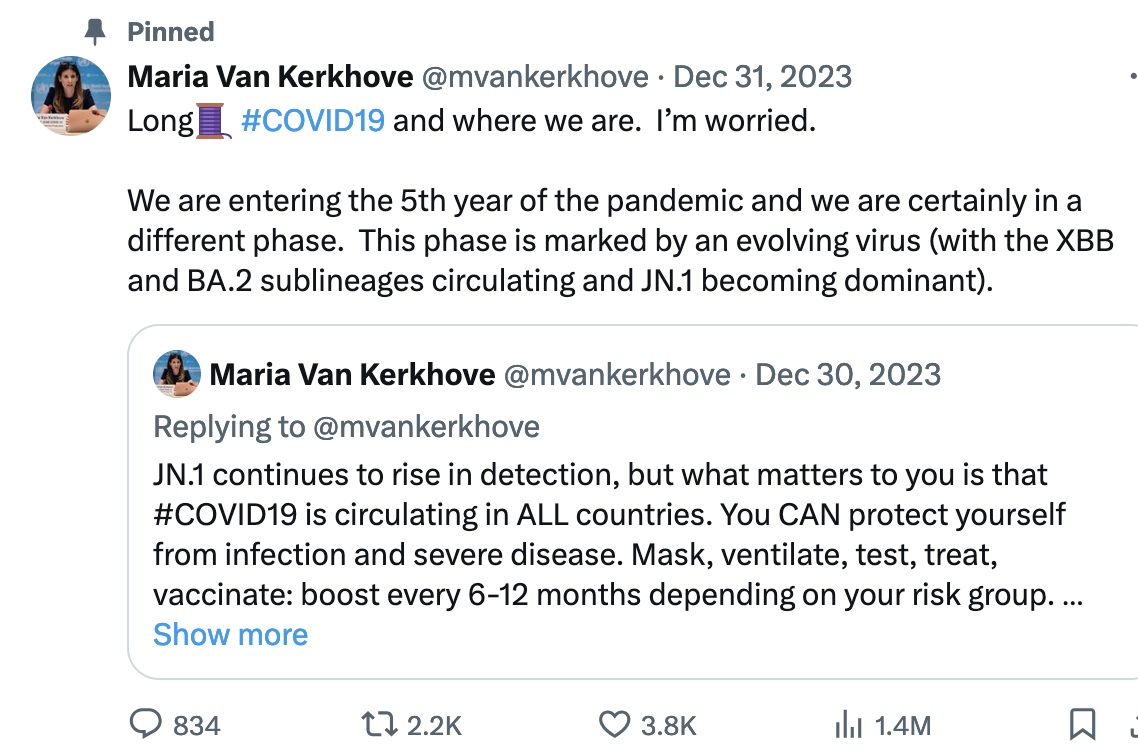Click the Pinned label text
This screenshot has width=1138, height=756.
pyautogui.click(x=171, y=32)
